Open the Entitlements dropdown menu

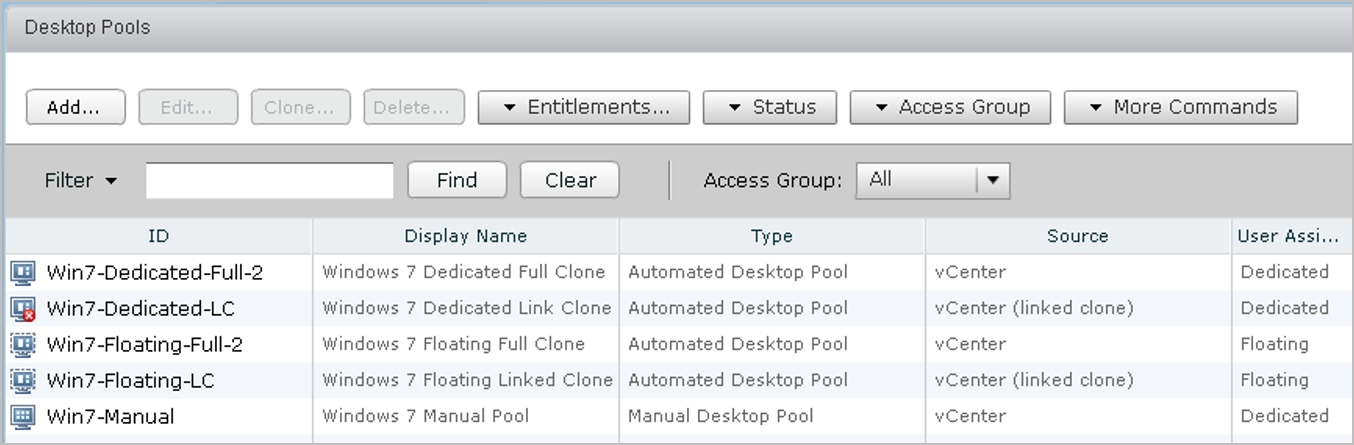pyautogui.click(x=584, y=108)
